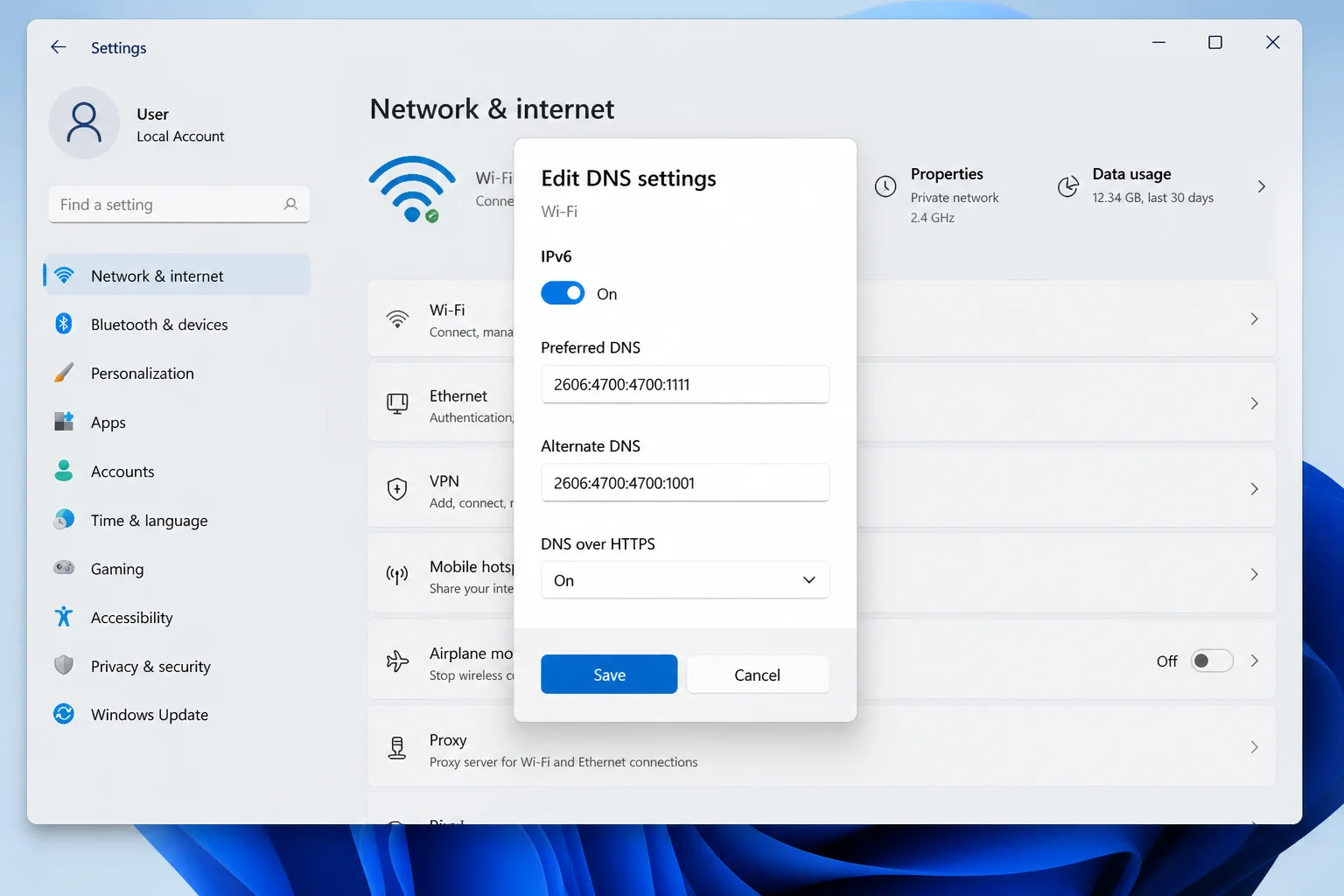Turn off the IPv6 toggle
This screenshot has height=896, width=1344.
click(x=563, y=293)
